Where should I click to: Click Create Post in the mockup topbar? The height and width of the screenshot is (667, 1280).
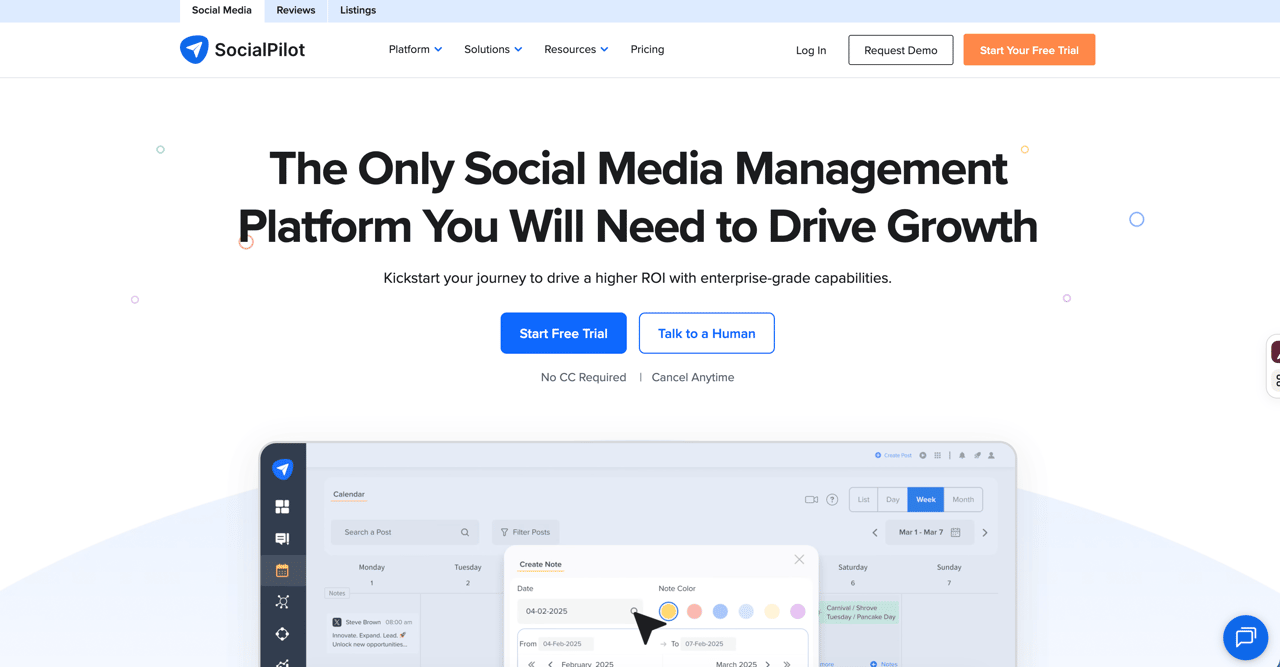pyautogui.click(x=893, y=455)
